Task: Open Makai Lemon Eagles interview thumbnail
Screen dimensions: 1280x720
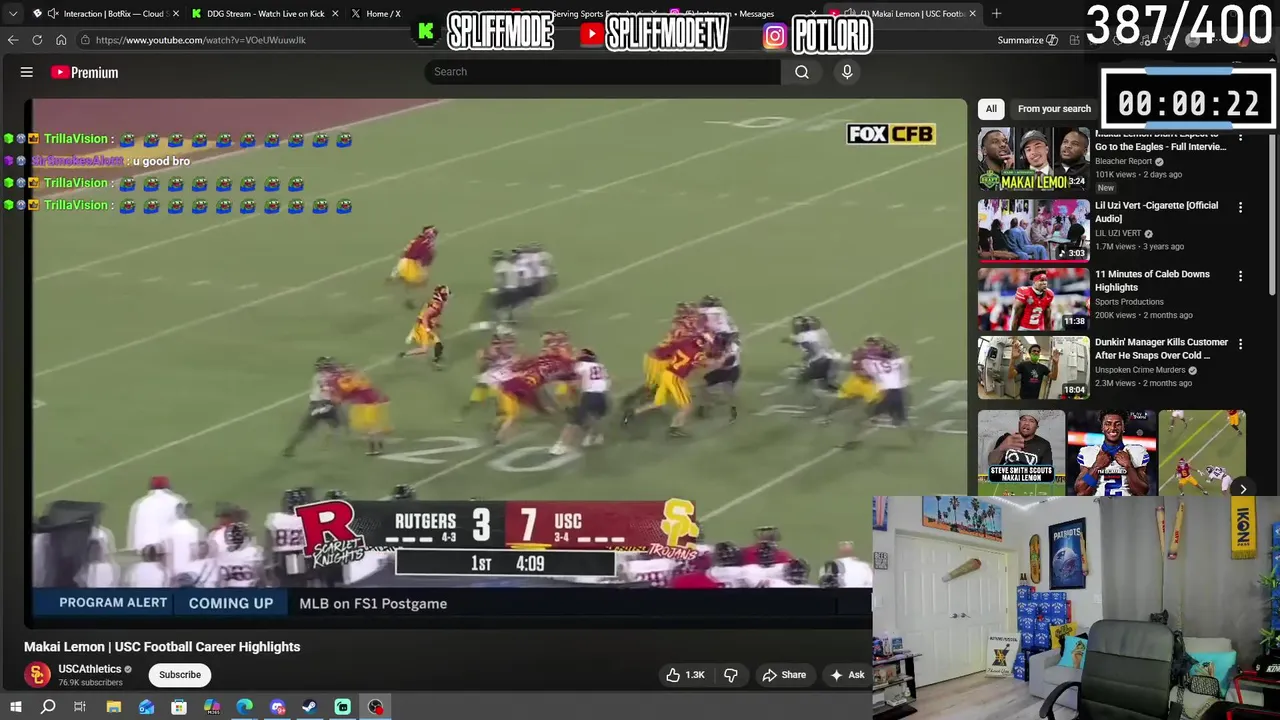Action: tap(1034, 159)
